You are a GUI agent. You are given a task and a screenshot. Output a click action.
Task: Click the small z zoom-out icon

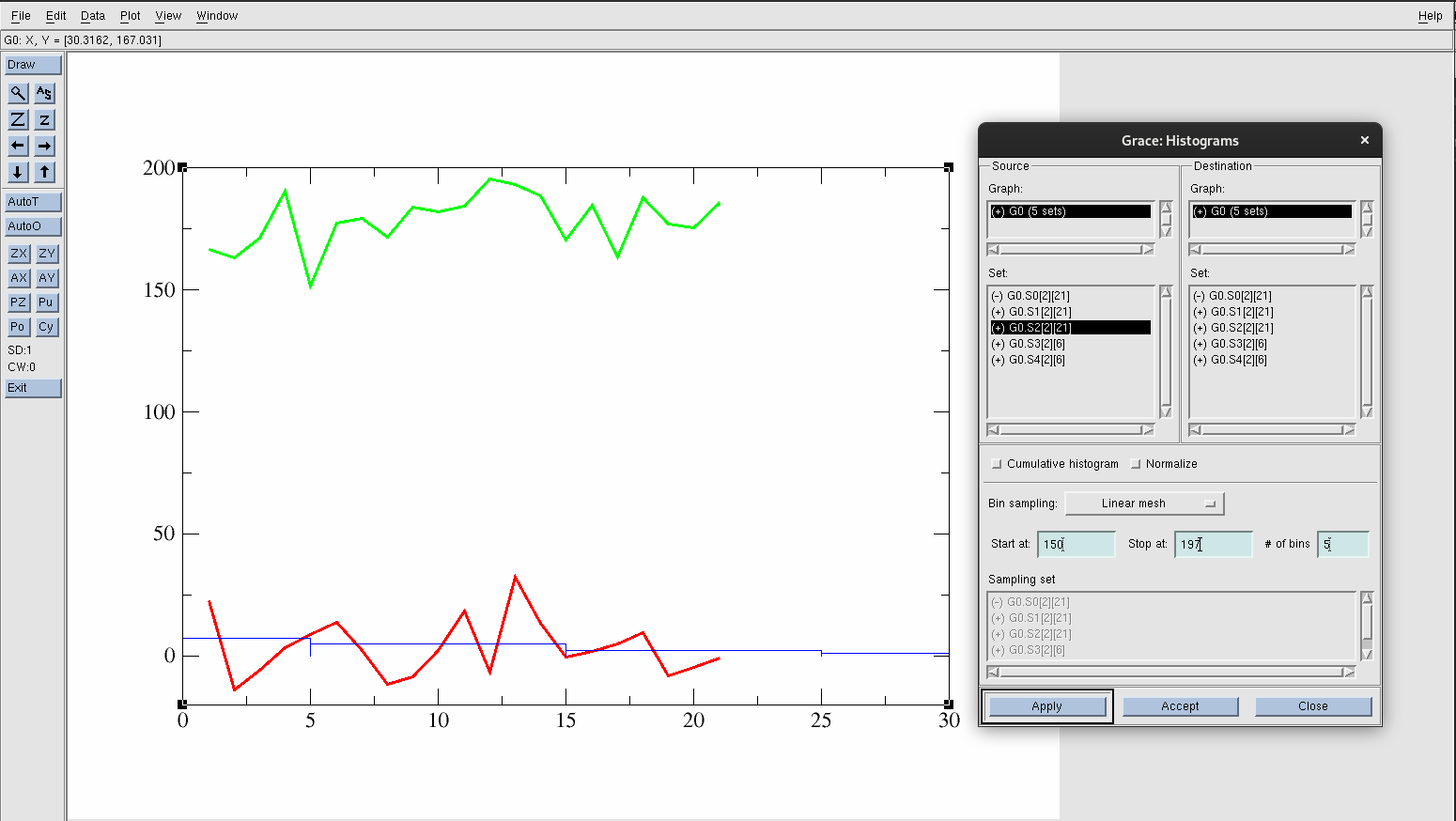tap(44, 119)
